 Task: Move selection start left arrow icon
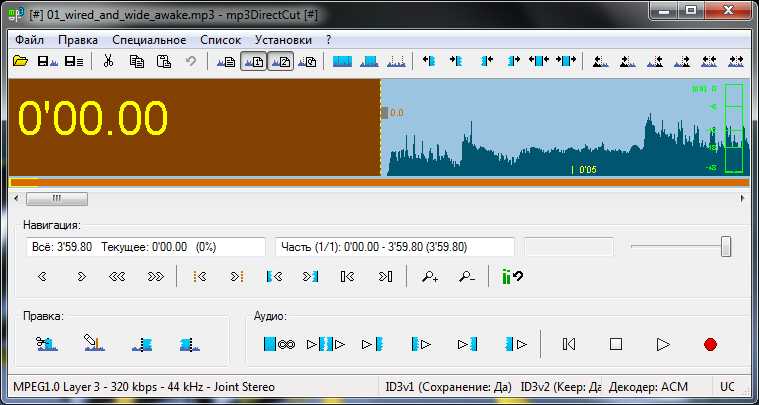click(x=429, y=60)
